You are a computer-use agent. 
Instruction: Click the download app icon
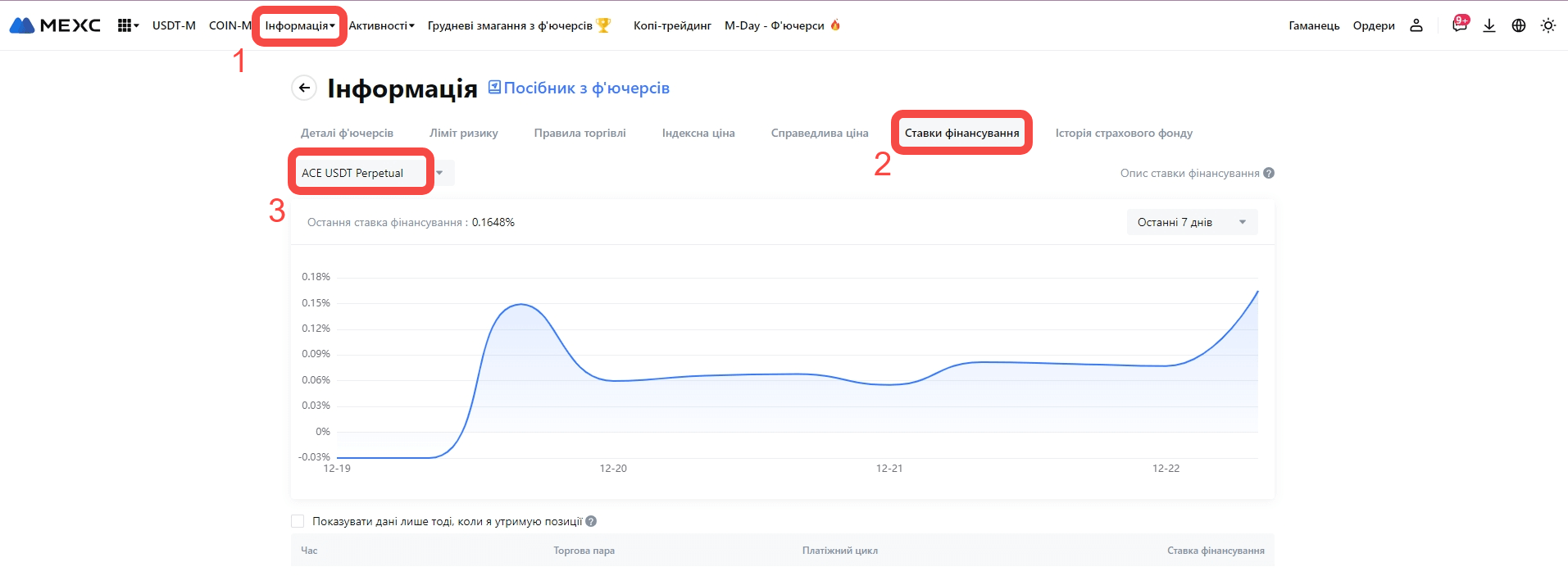[1489, 25]
